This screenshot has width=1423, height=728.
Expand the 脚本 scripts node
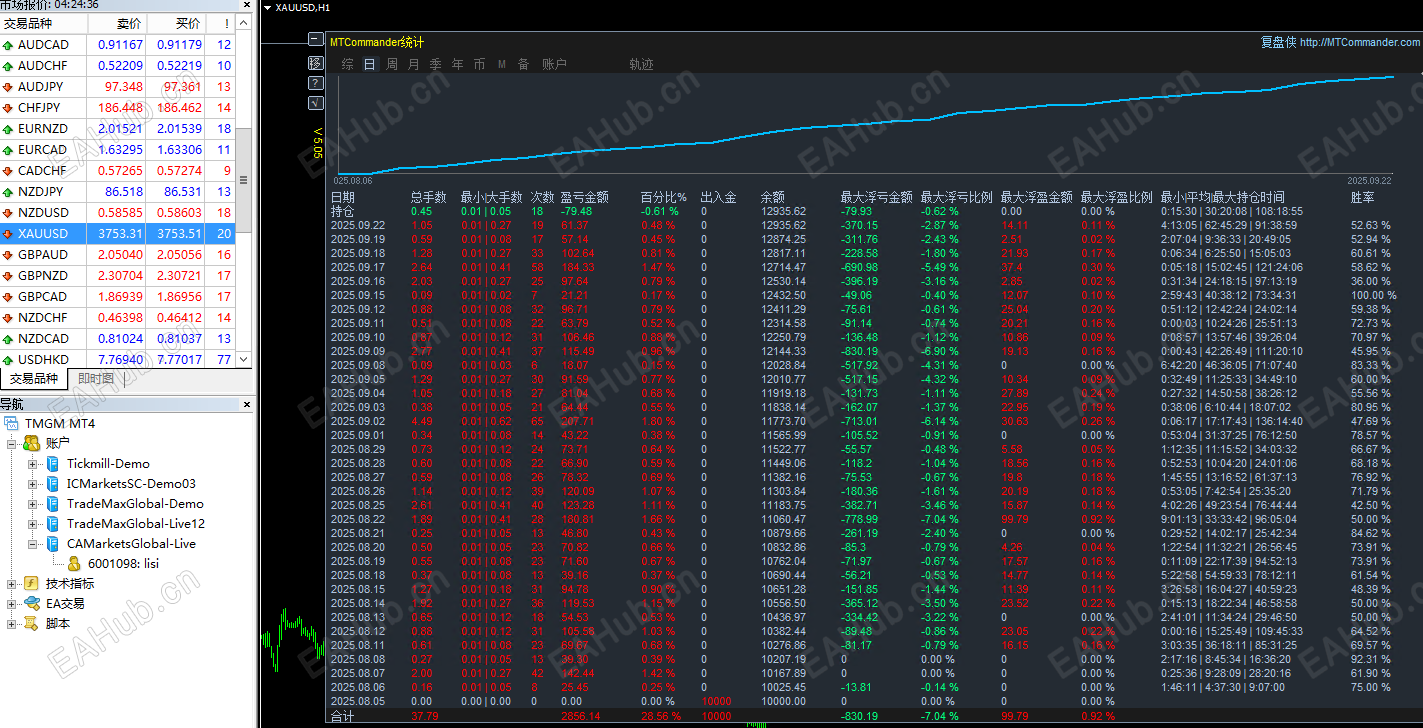coord(12,623)
